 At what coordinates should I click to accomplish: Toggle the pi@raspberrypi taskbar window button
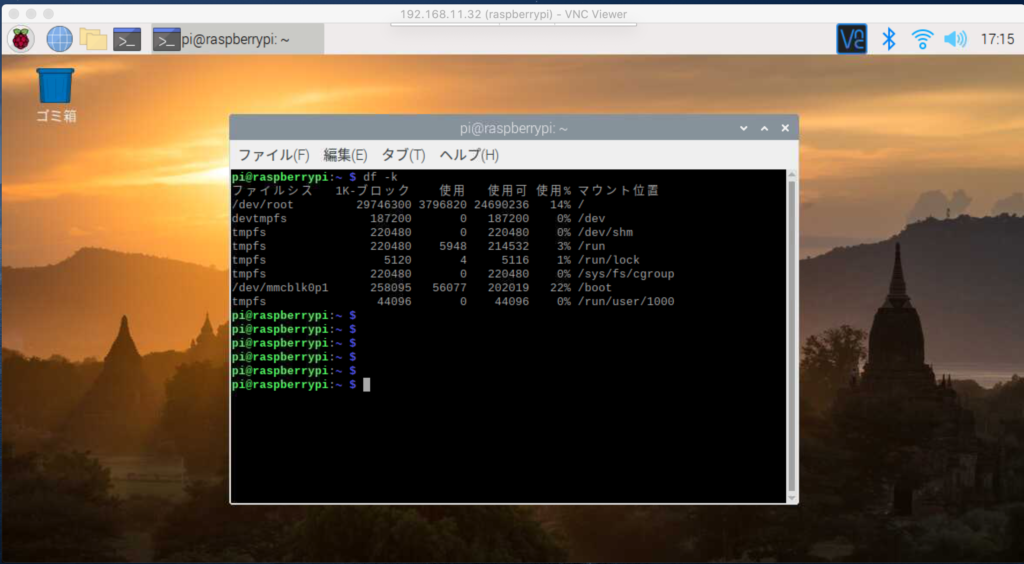237,39
